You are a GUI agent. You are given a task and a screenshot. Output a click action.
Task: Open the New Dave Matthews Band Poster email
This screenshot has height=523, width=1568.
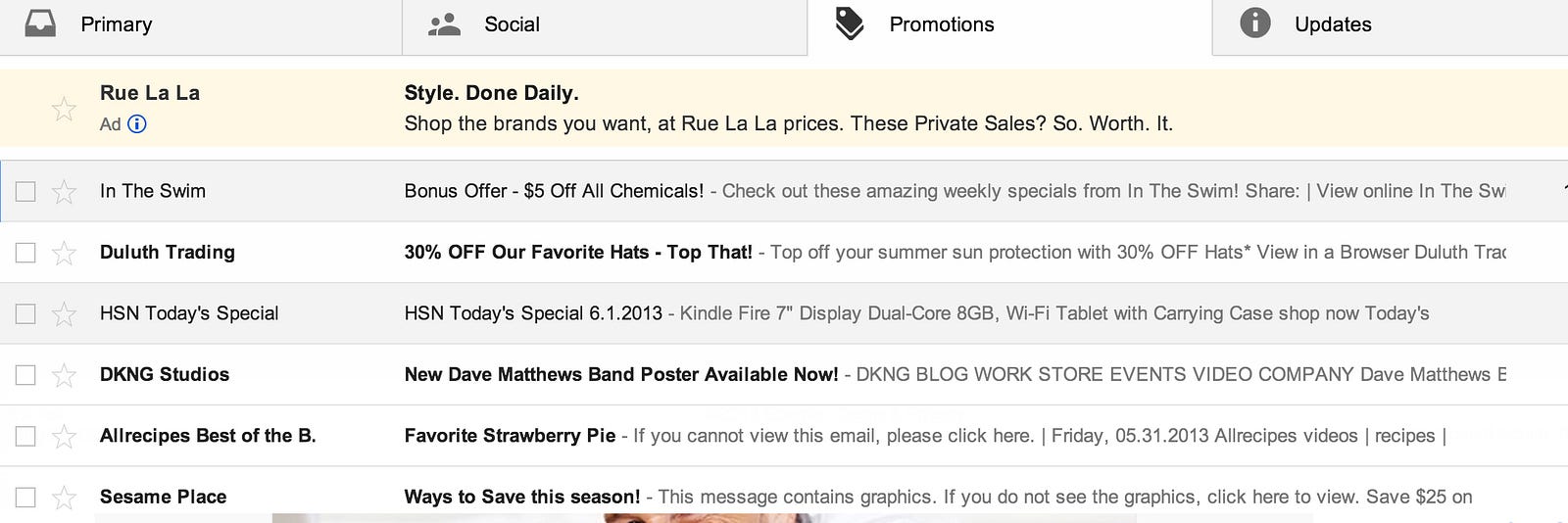(620, 375)
